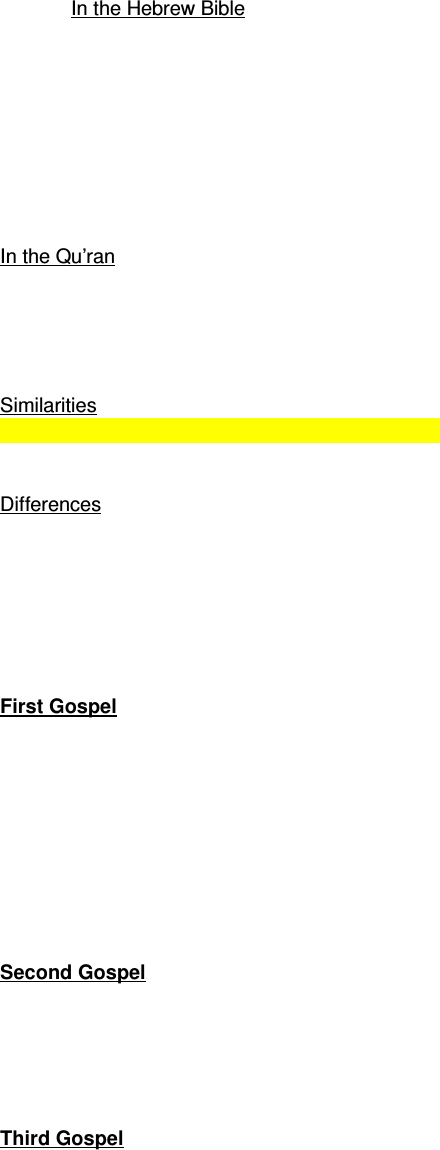Click the word "In" before "the Hebrew"
Viewport: 440px width, 1150px height.
[x=79, y=9]
